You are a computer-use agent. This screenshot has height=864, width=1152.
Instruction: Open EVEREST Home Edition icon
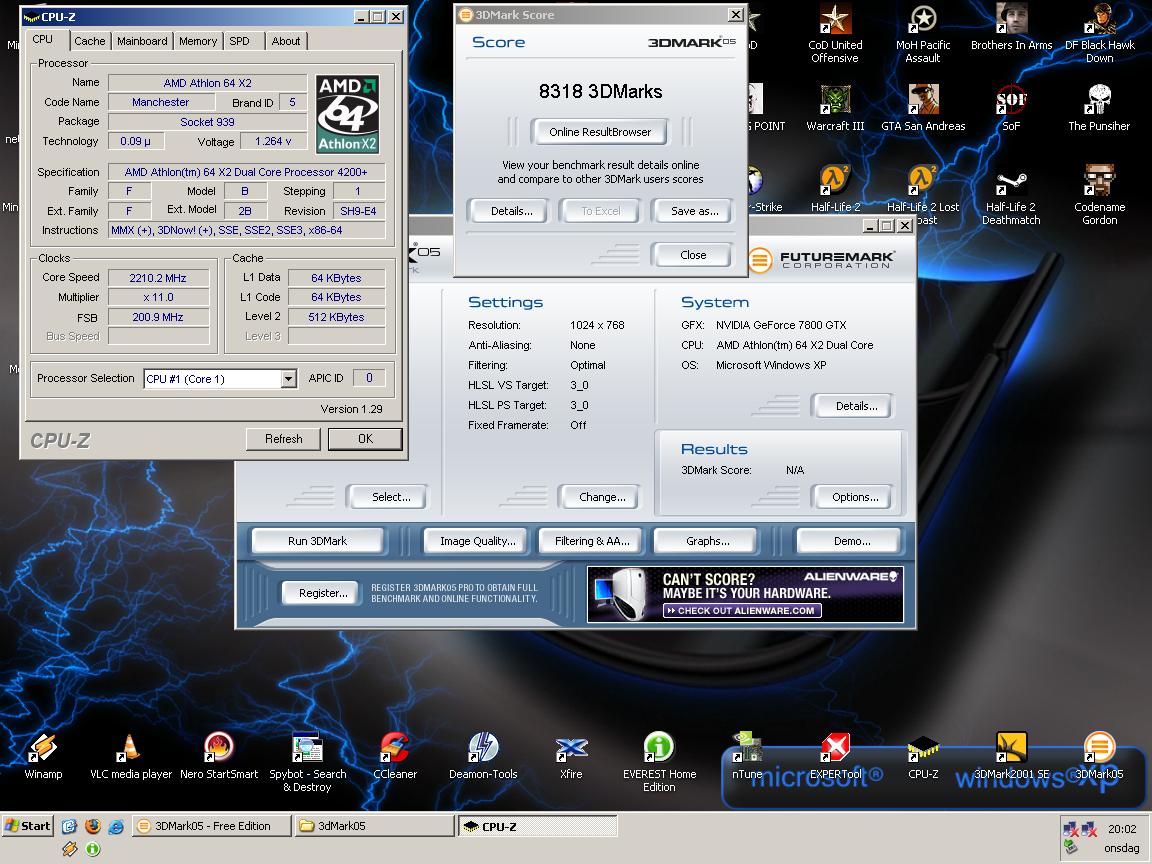pyautogui.click(x=659, y=762)
